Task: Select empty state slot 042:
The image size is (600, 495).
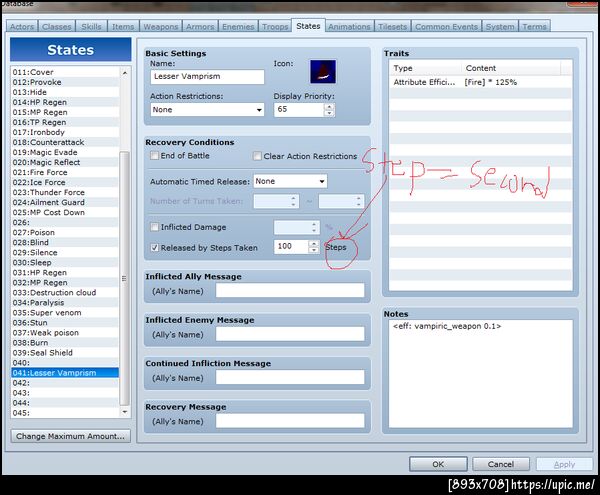Action: click(65, 383)
